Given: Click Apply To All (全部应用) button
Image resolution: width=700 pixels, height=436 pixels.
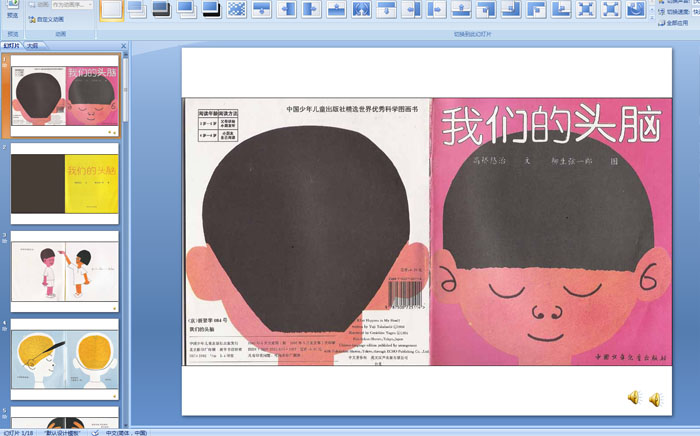Looking at the screenshot, I should click(x=673, y=23).
